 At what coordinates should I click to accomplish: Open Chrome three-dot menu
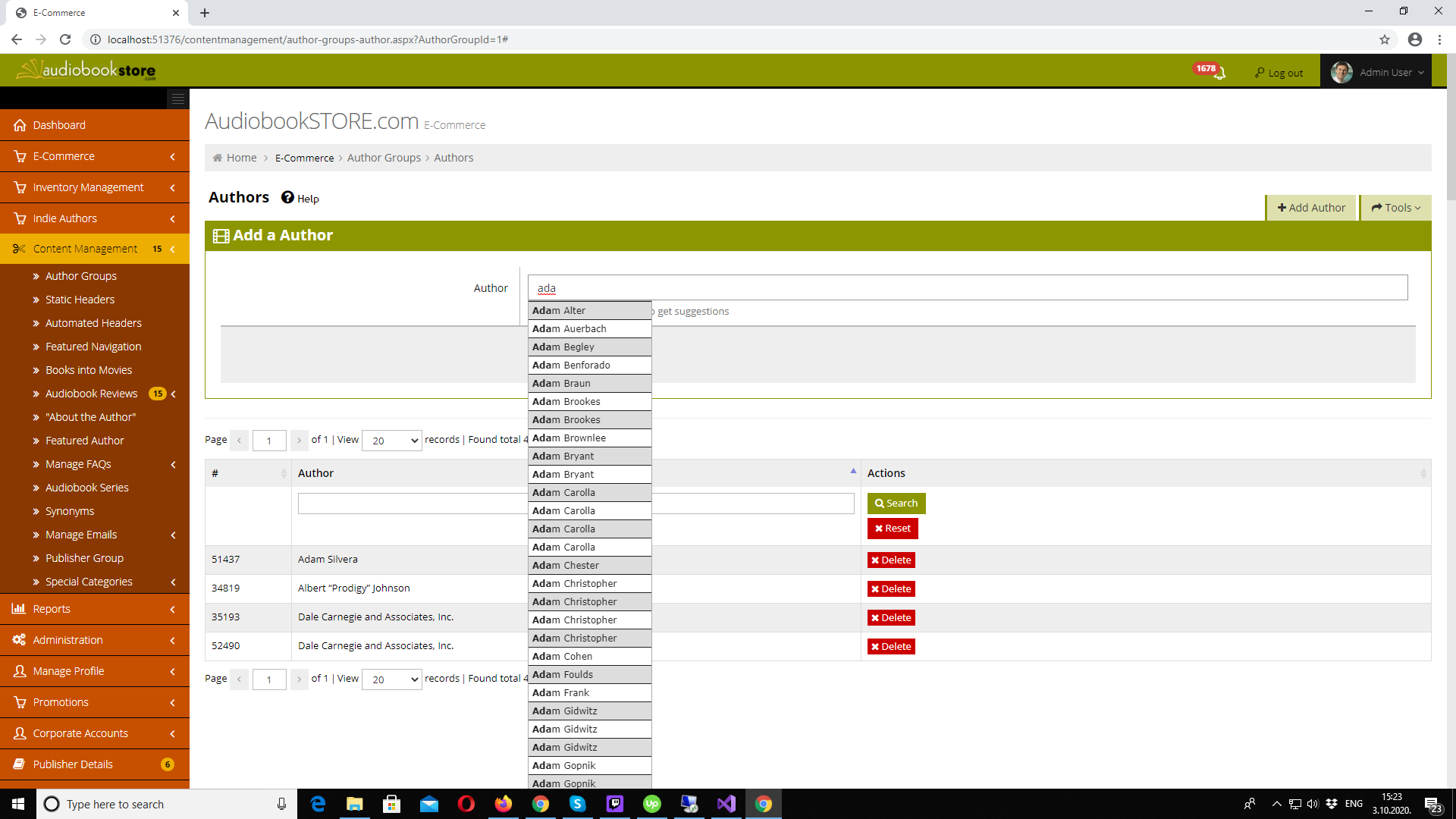(x=1439, y=39)
